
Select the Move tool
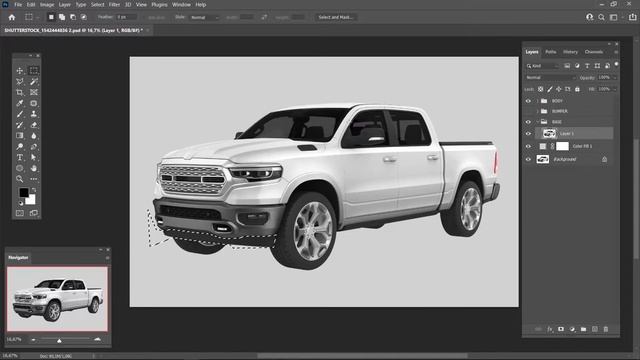click(x=20, y=71)
